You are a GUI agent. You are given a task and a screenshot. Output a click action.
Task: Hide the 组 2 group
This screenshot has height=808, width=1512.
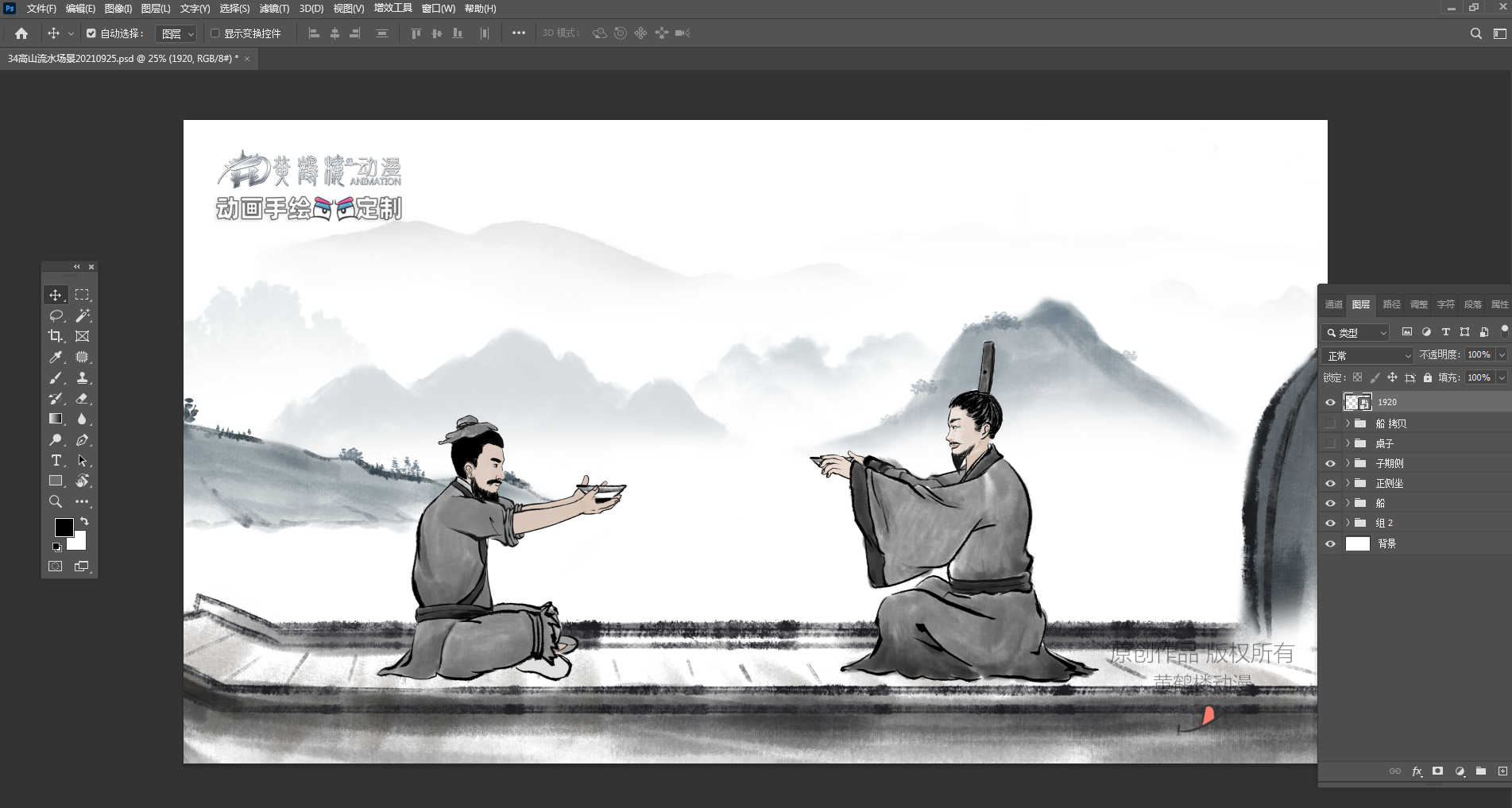click(x=1330, y=523)
